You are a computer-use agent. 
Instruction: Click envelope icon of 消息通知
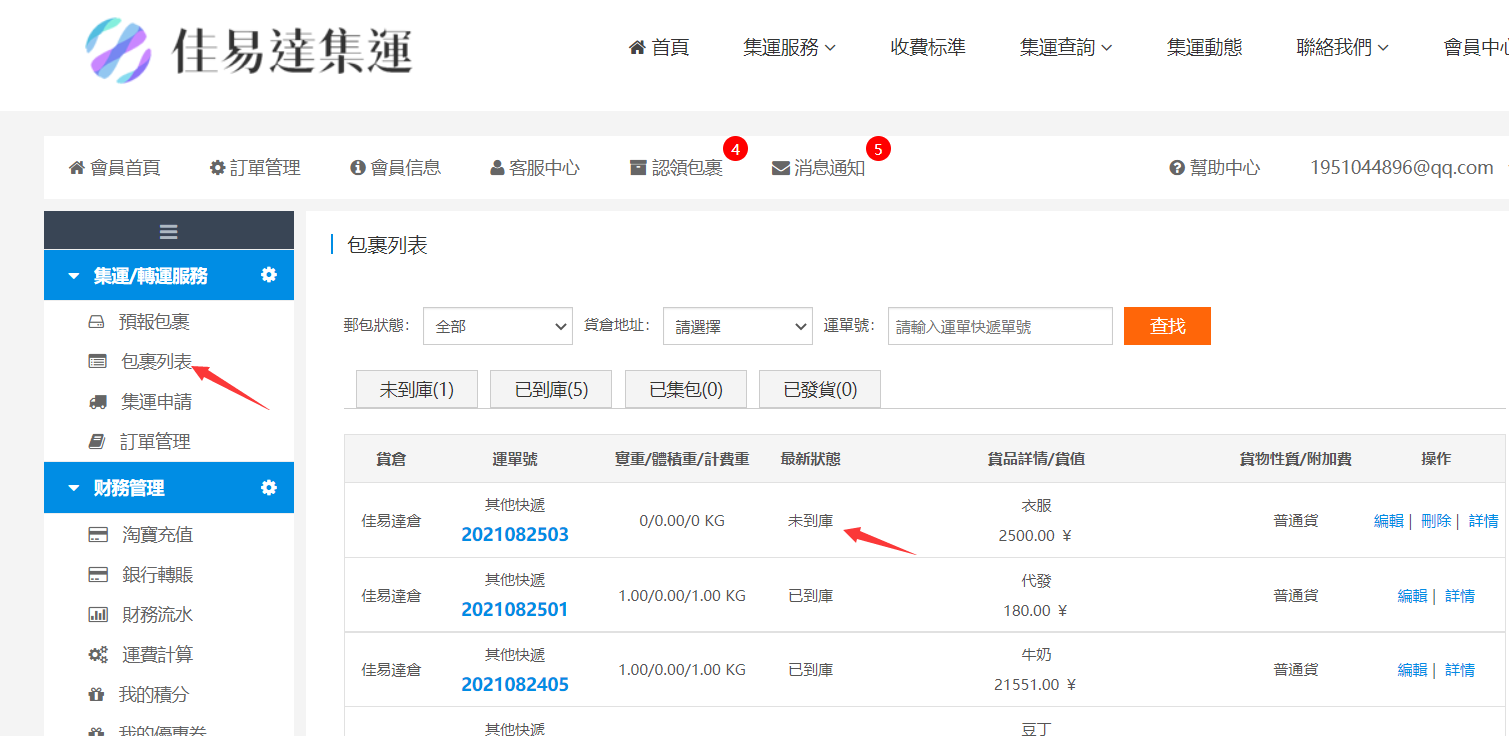(x=781, y=168)
